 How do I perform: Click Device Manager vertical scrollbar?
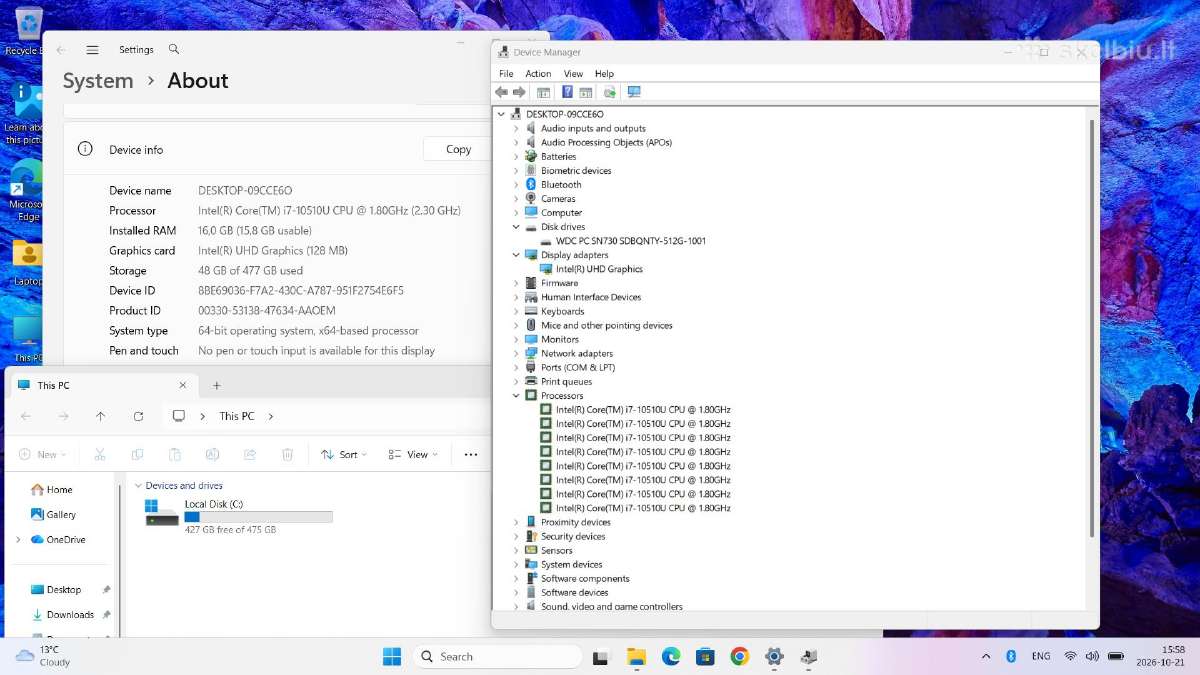pyautogui.click(x=1091, y=330)
